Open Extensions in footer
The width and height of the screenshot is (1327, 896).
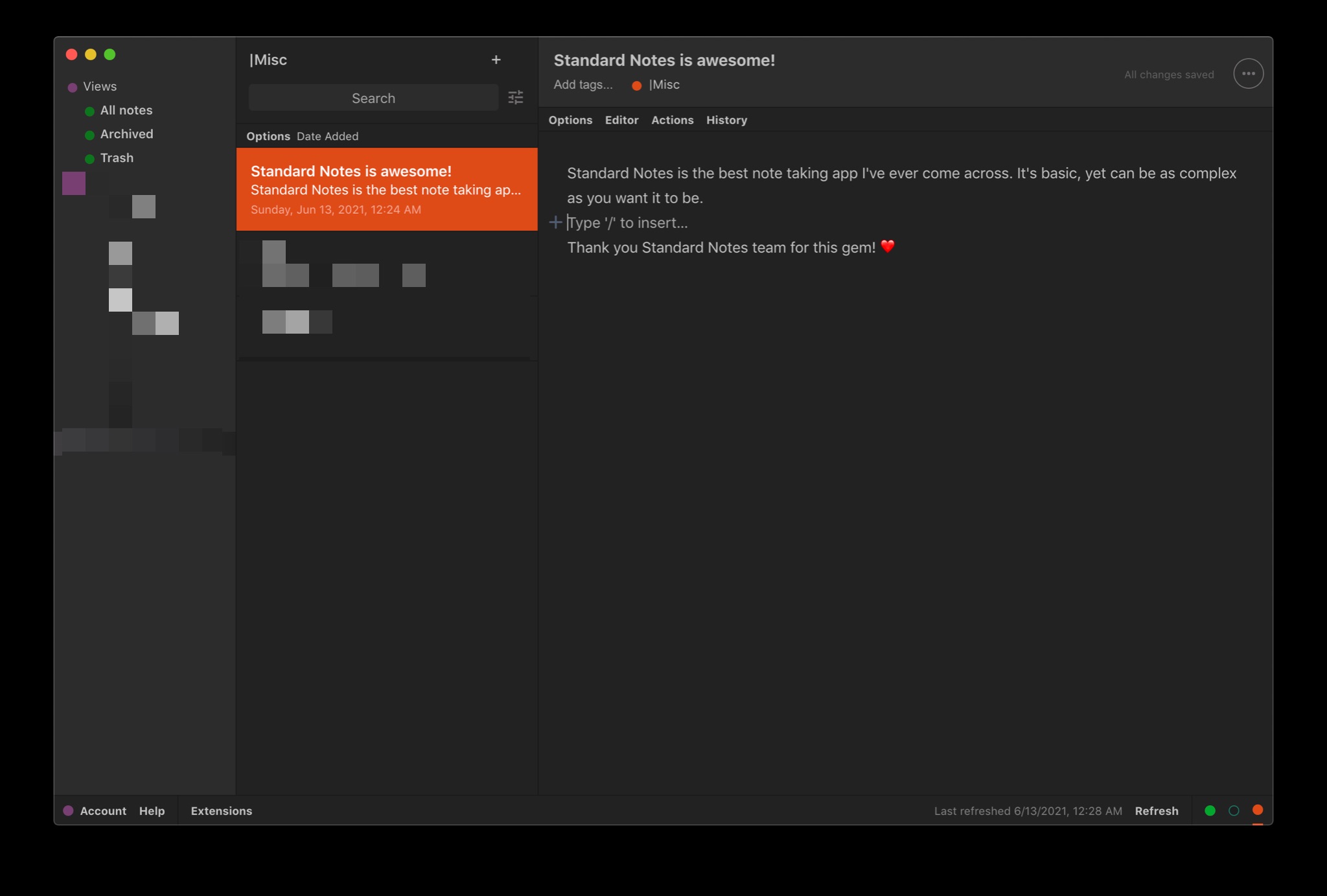click(x=221, y=810)
